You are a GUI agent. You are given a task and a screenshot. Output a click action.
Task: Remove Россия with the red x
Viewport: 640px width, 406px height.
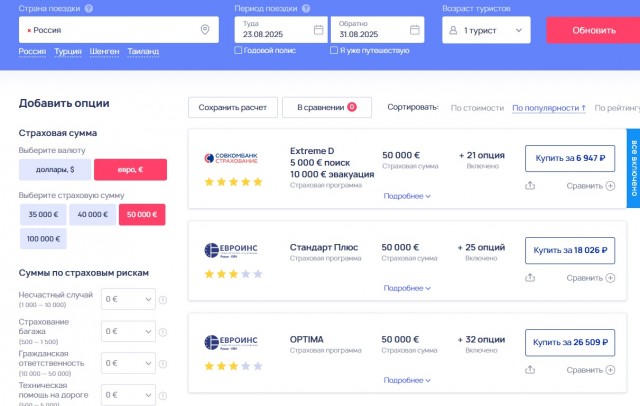(x=29, y=31)
